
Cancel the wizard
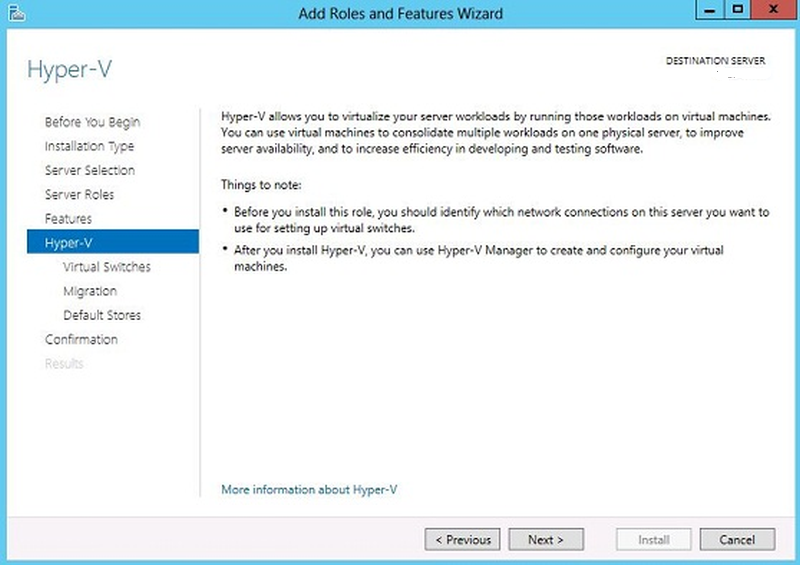point(737,539)
